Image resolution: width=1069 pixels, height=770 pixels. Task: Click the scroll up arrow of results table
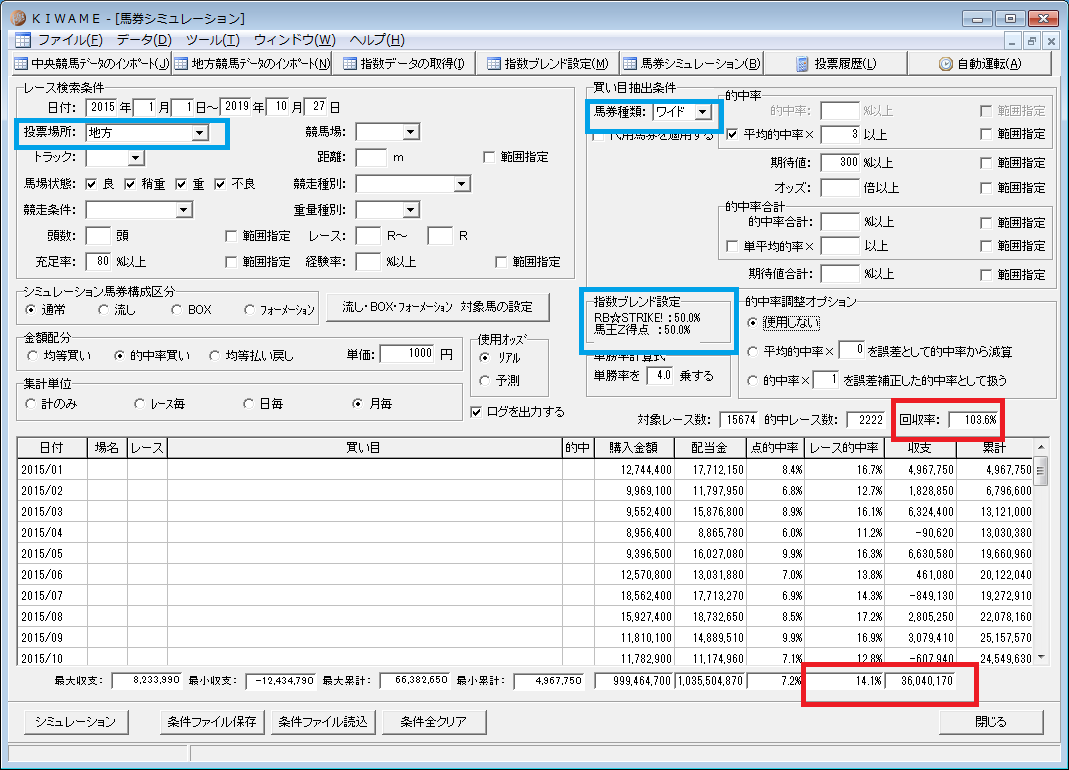point(1040,447)
